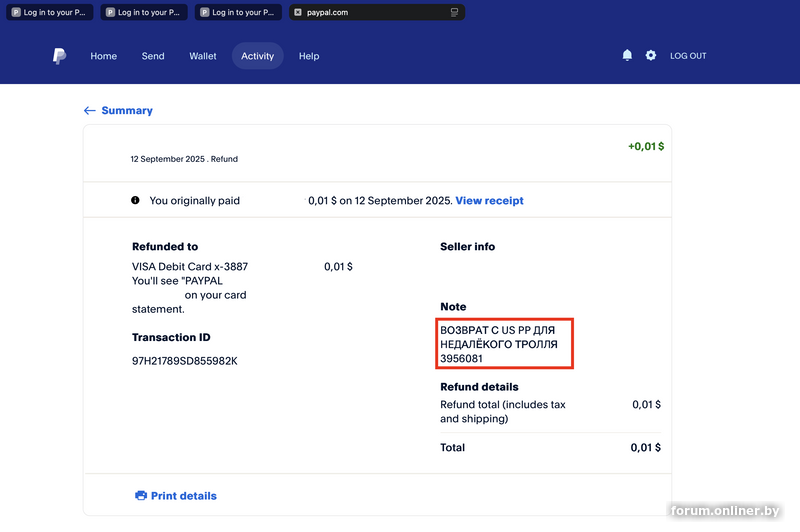Open the Send menu item

pos(153,56)
